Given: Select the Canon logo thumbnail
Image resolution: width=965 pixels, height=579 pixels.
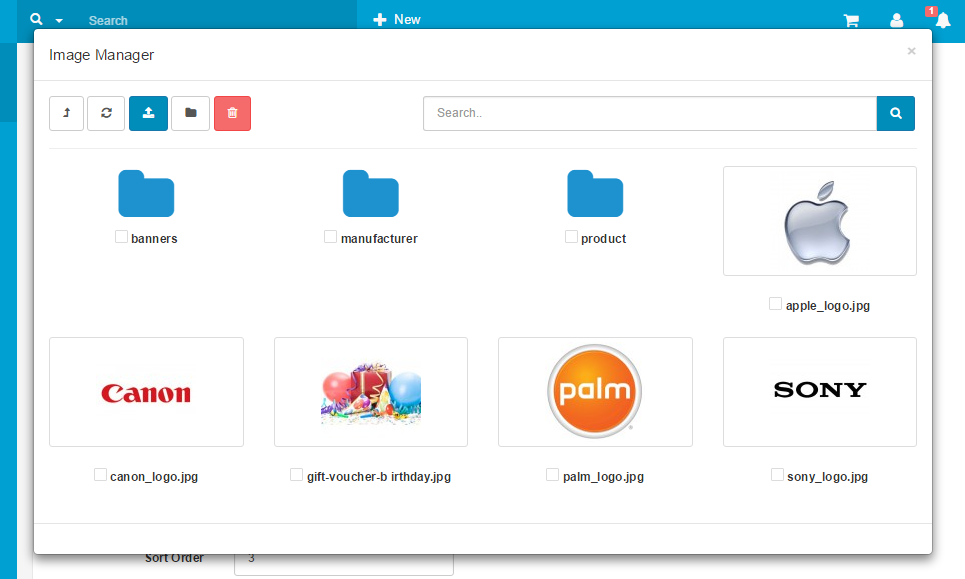Looking at the screenshot, I should point(146,392).
